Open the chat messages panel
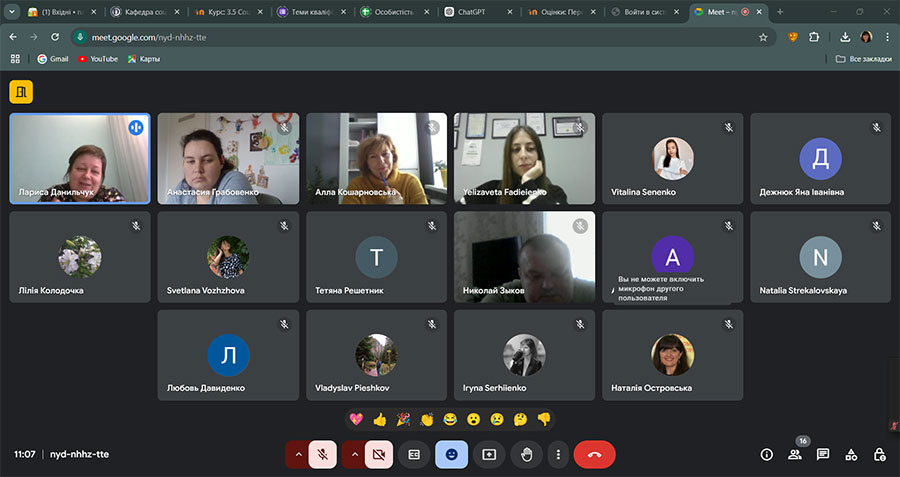 (823, 454)
